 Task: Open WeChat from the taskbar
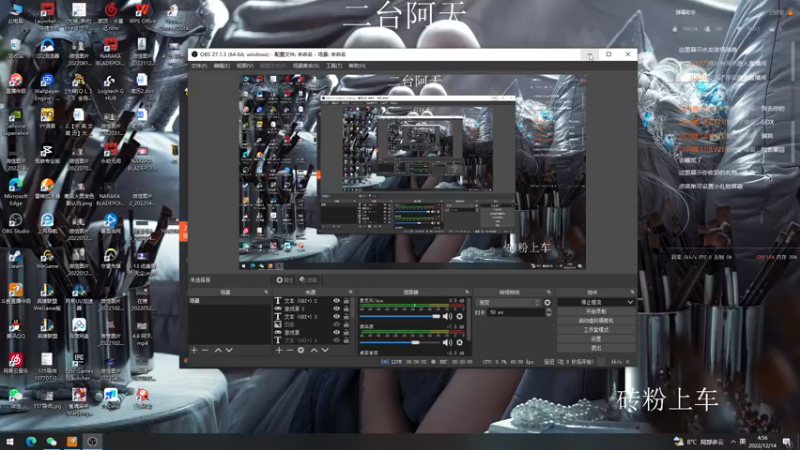pyautogui.click(x=52, y=441)
